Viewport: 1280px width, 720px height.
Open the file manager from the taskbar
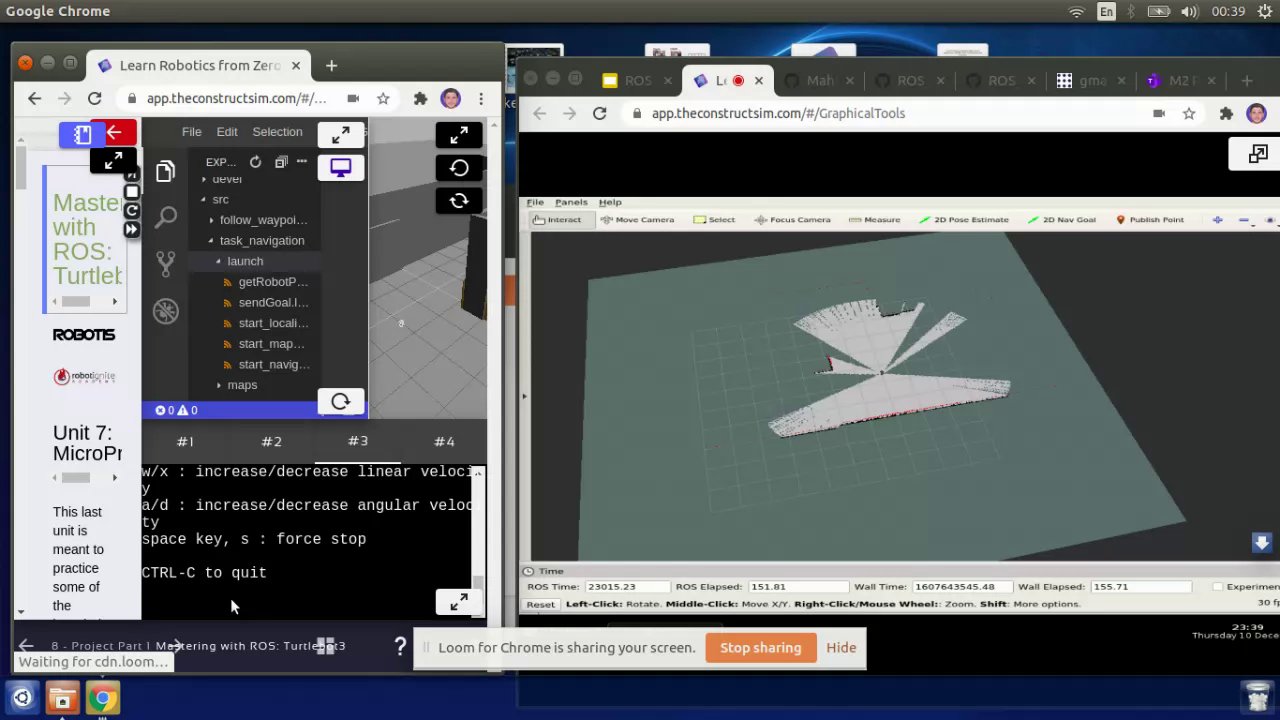tap(62, 697)
